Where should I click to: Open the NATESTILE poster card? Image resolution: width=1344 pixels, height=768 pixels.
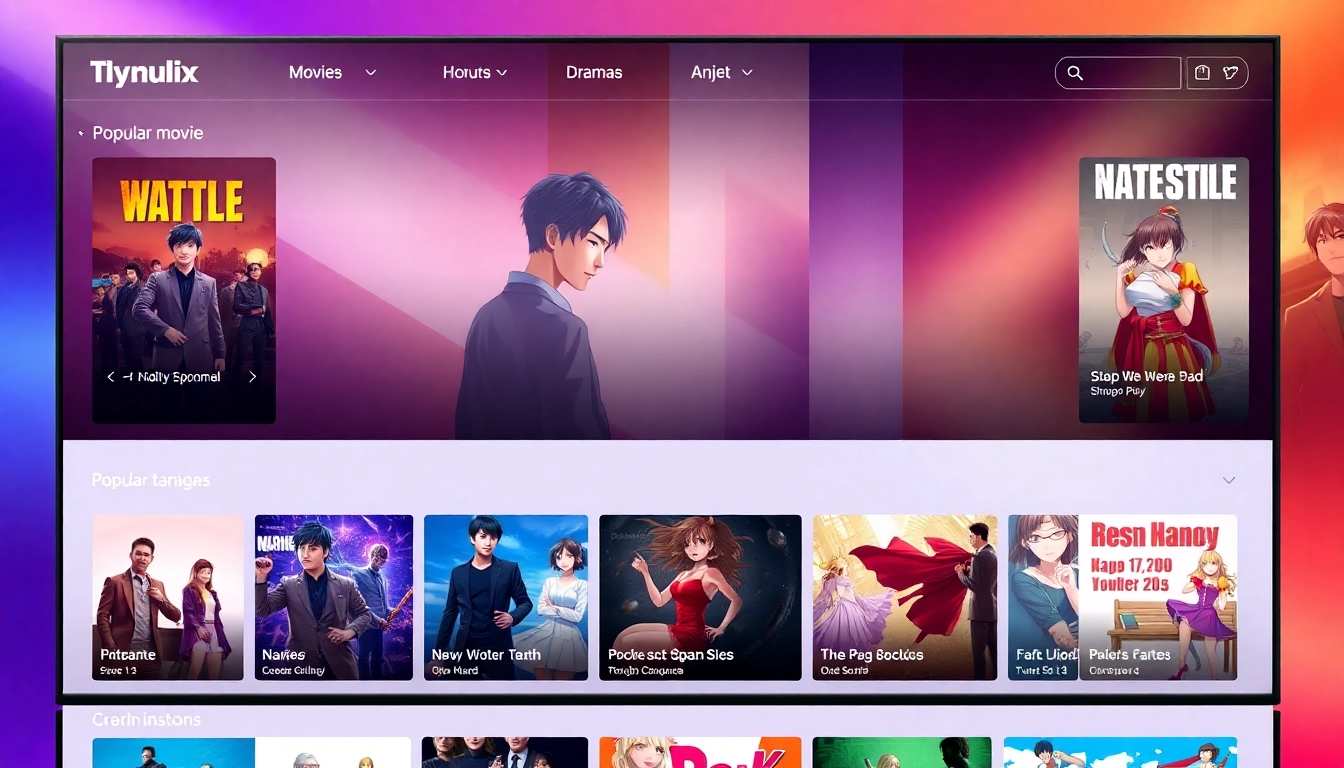(x=1163, y=290)
